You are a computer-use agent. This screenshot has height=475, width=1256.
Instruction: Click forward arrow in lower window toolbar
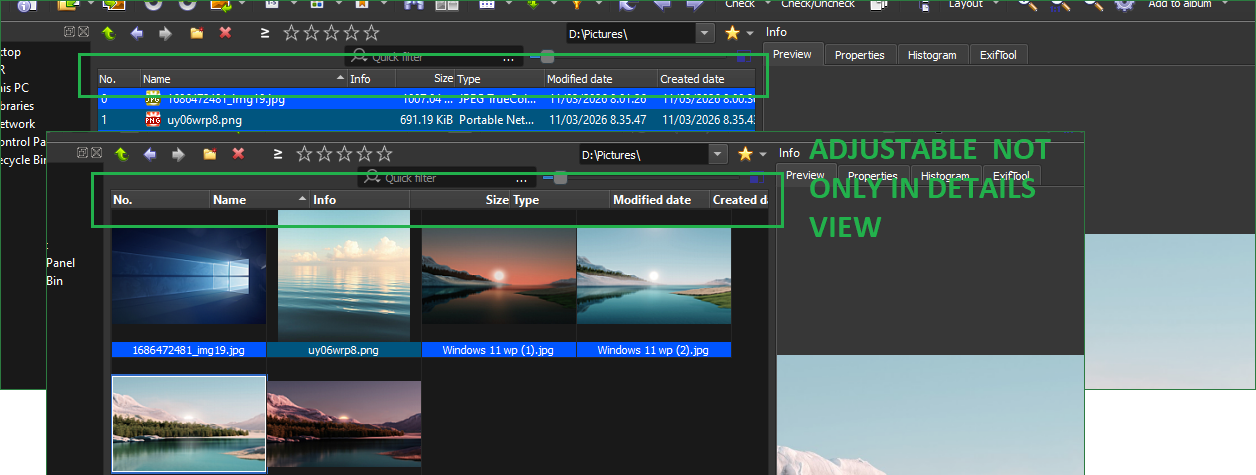tap(179, 154)
